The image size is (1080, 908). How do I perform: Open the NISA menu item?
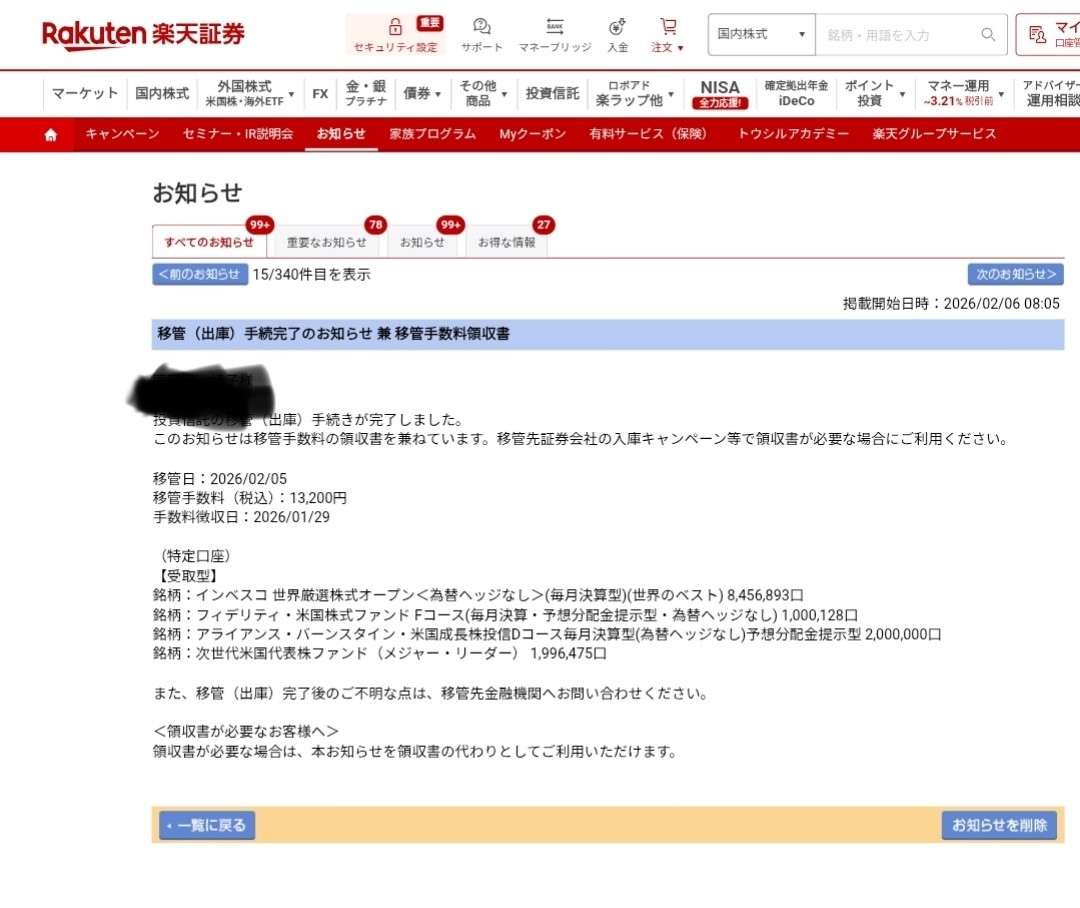(720, 94)
